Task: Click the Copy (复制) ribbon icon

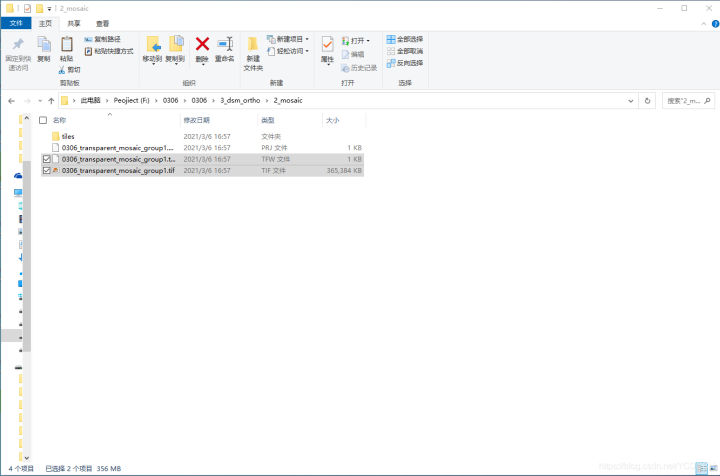Action: 44,49
